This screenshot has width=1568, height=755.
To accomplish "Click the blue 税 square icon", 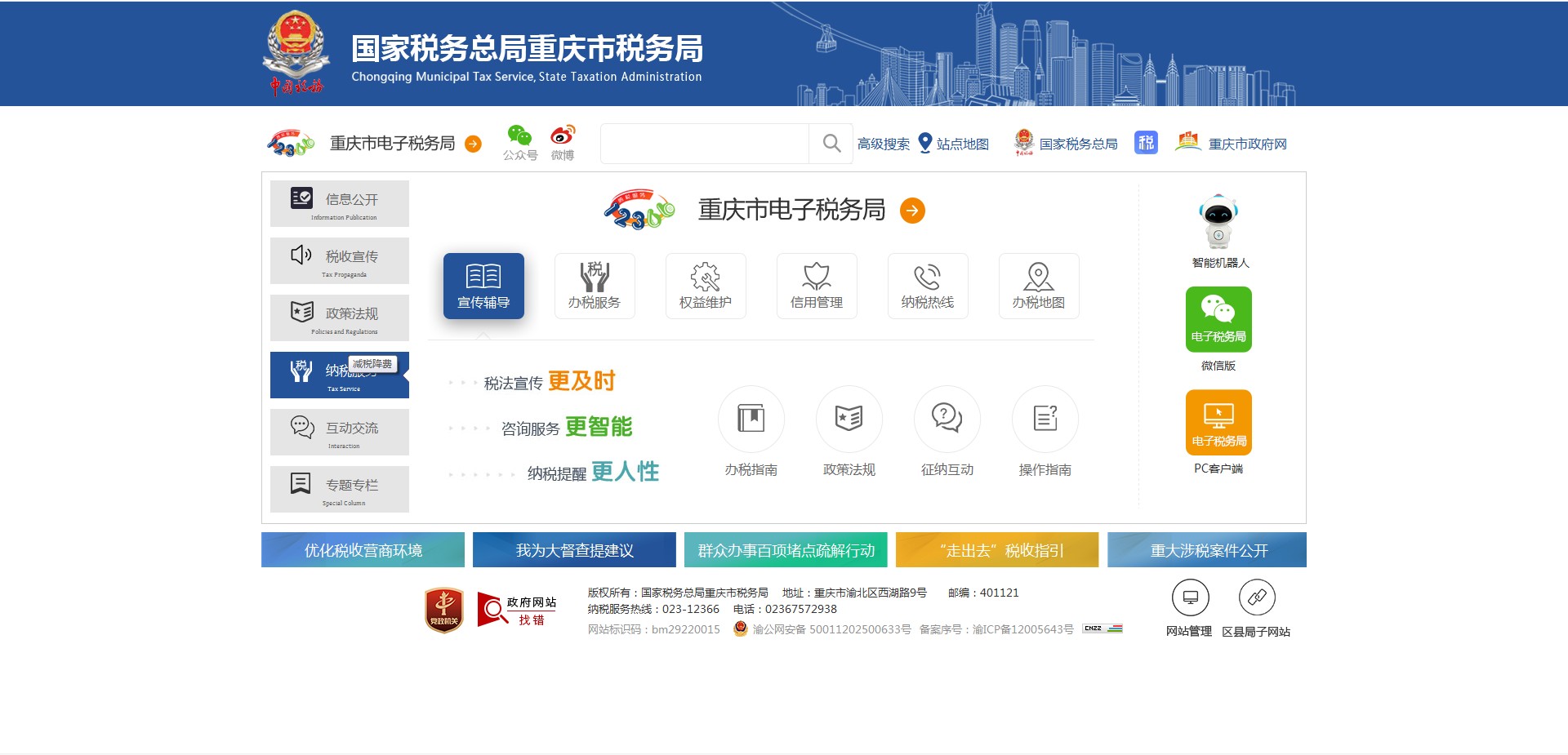I will click(1146, 143).
